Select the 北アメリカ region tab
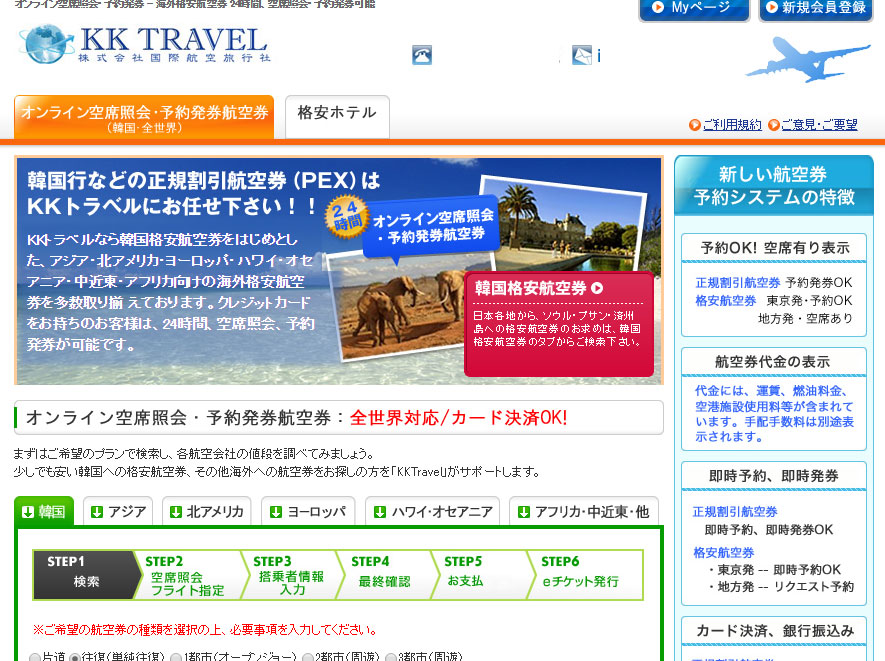 207,511
